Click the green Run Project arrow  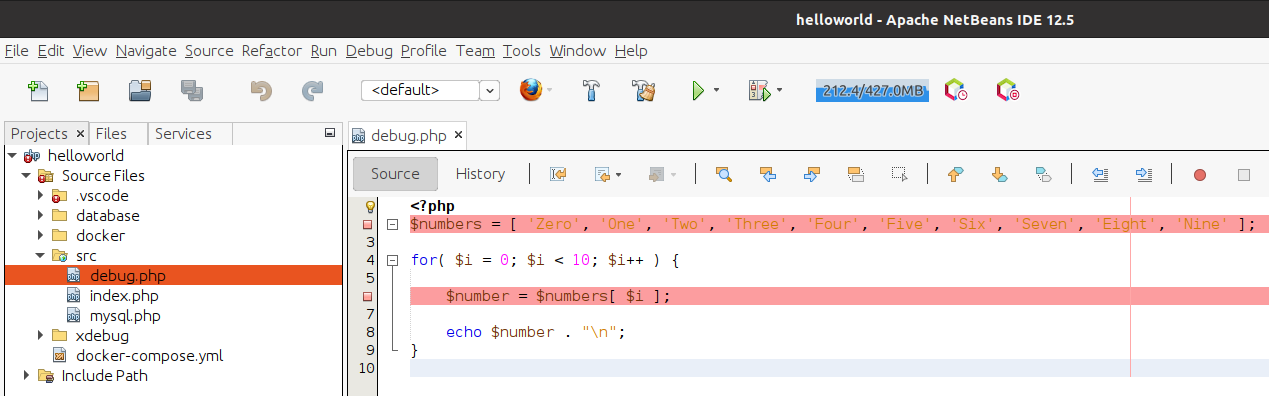point(699,91)
